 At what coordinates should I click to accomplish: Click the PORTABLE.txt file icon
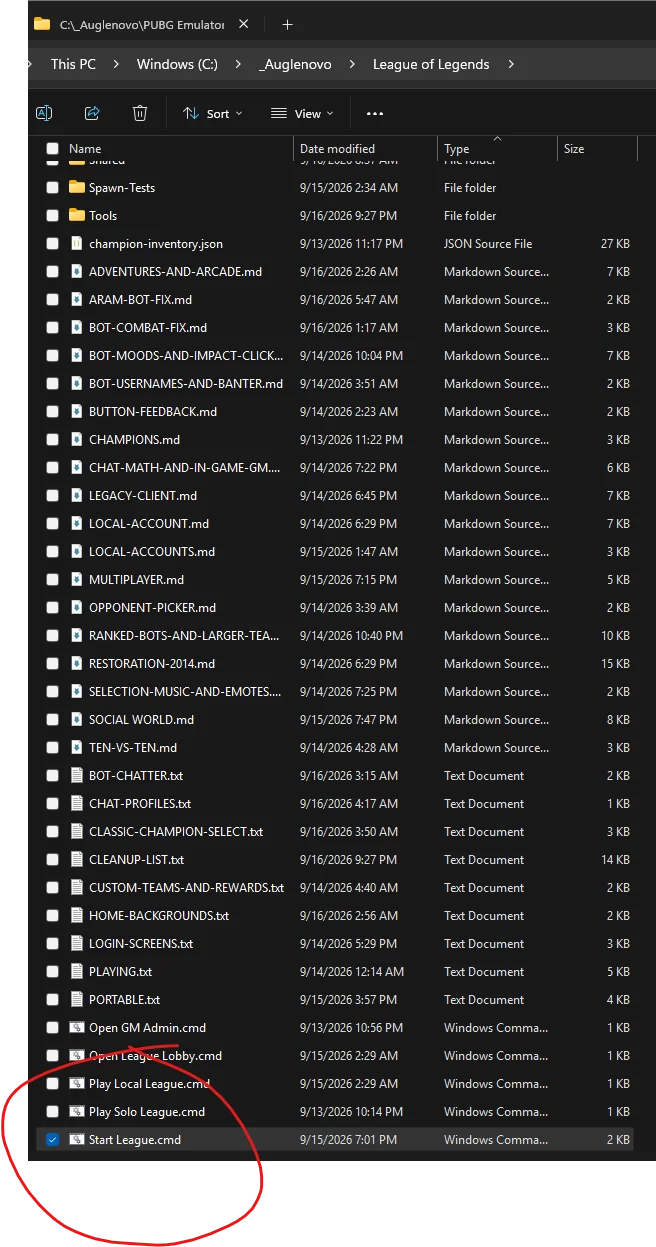coord(77,999)
